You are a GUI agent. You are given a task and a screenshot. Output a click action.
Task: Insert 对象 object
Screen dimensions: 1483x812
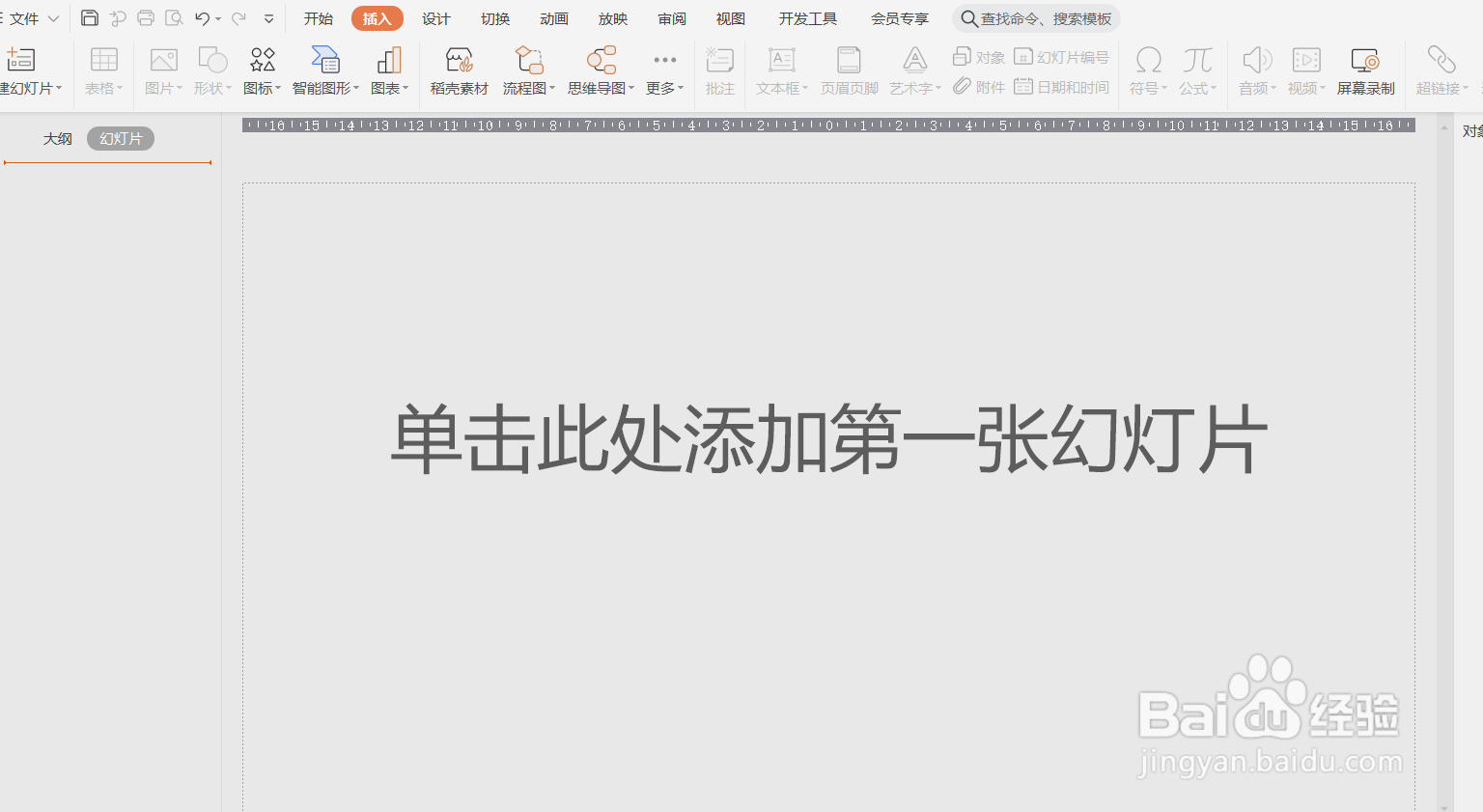(978, 57)
